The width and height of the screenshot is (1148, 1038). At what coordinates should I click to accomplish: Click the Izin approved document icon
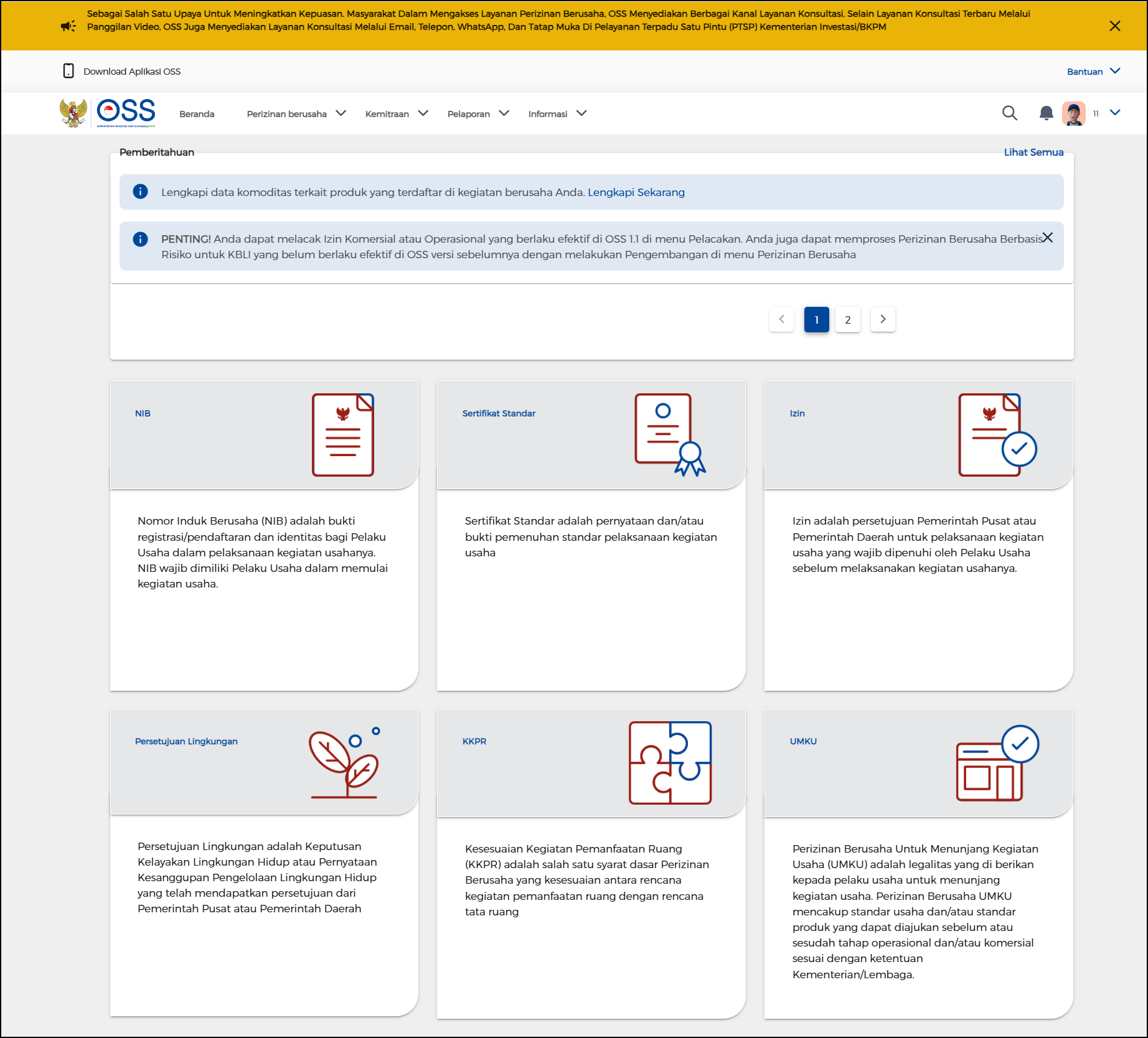coord(997,435)
